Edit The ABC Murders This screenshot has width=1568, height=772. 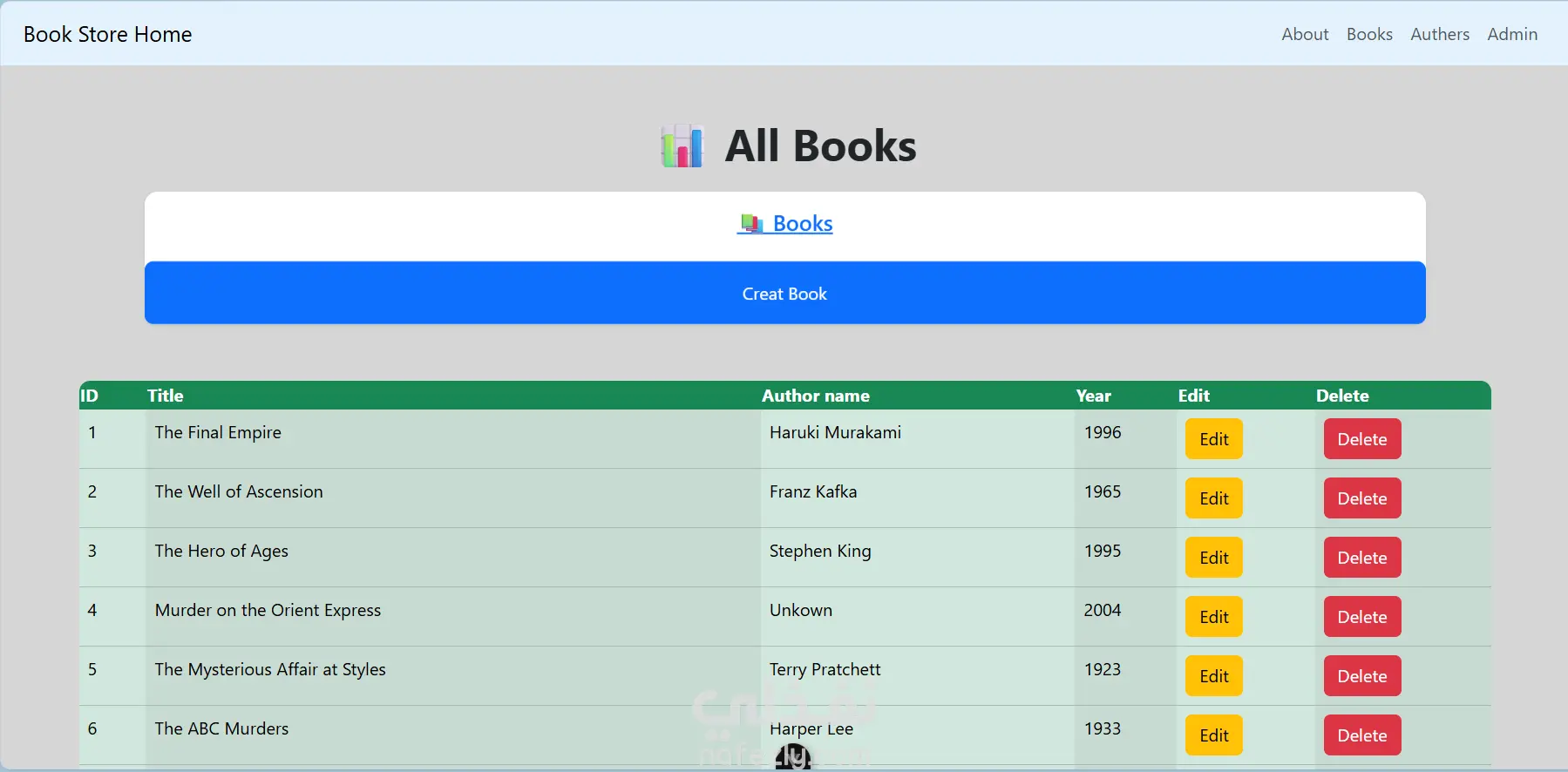click(x=1213, y=735)
